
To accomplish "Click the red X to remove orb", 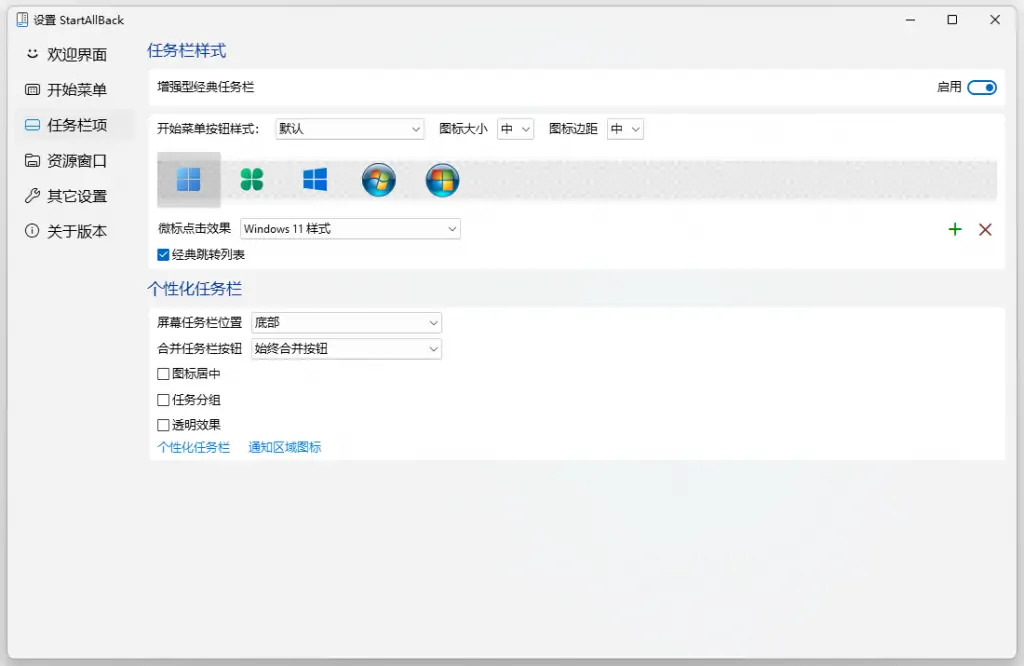I will [x=985, y=229].
